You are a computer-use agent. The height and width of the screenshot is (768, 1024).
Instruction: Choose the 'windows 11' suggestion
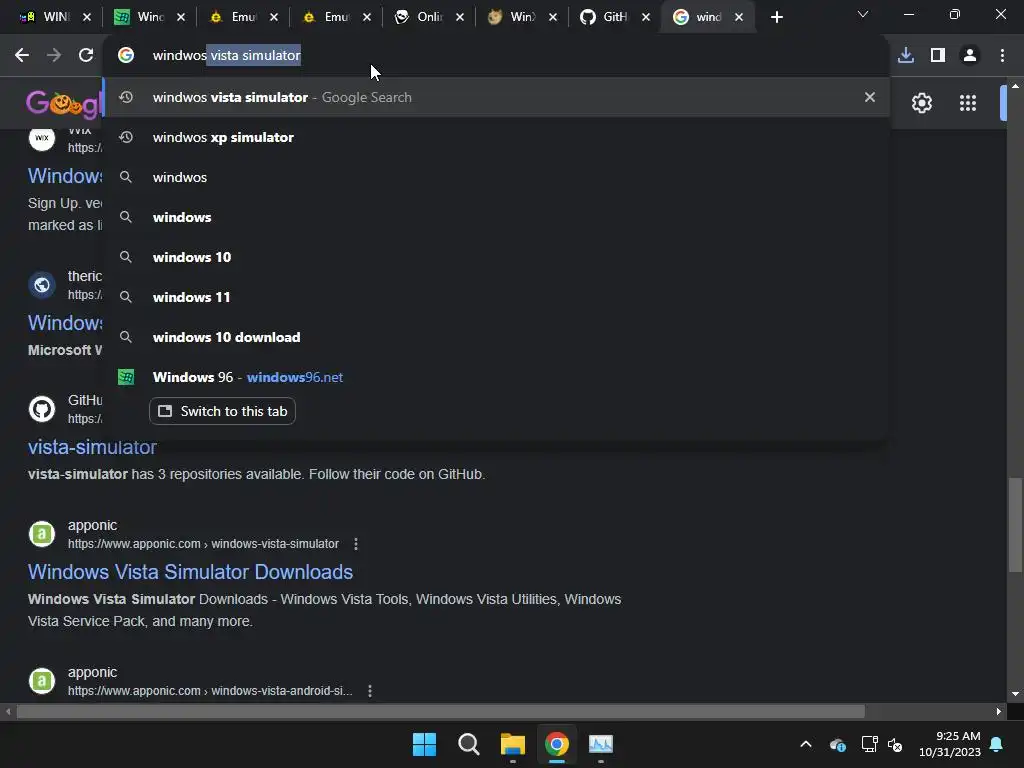(496, 297)
